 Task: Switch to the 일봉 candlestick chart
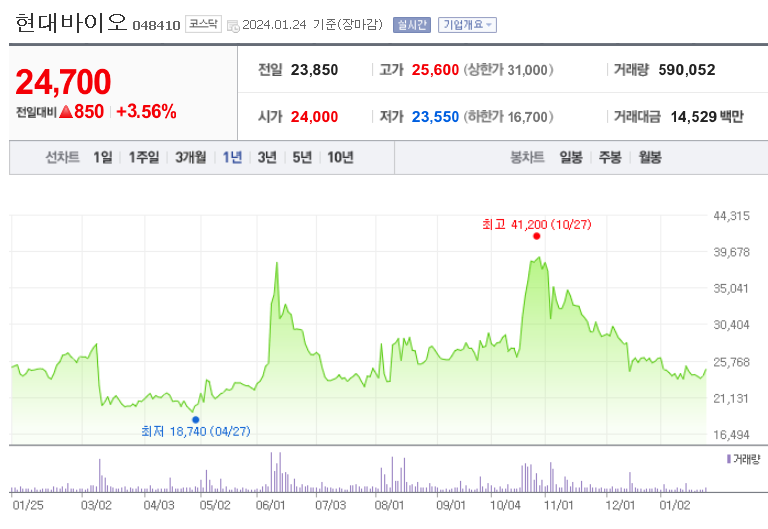[571, 157]
